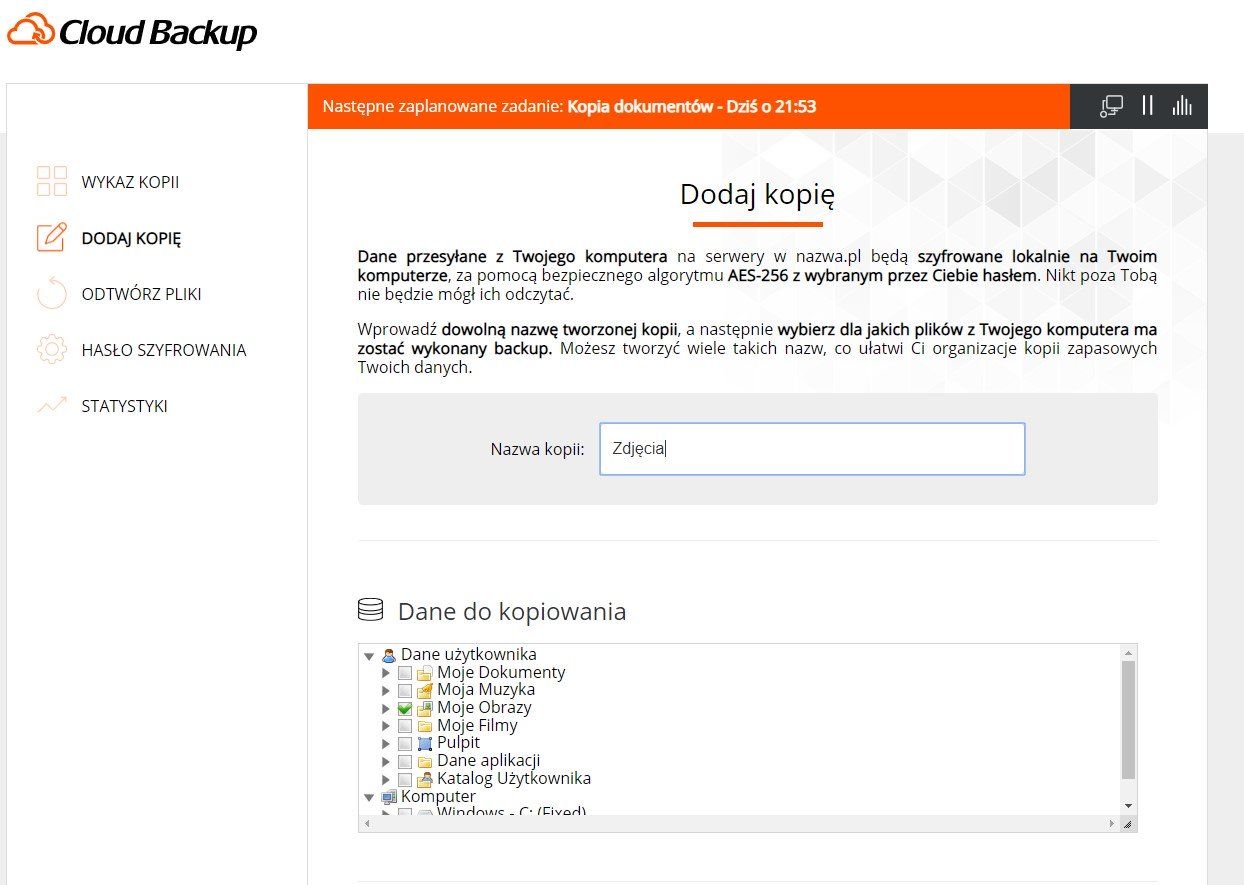Collapse the Komputer tree node
Image resolution: width=1244 pixels, height=885 pixels.
pos(369,797)
